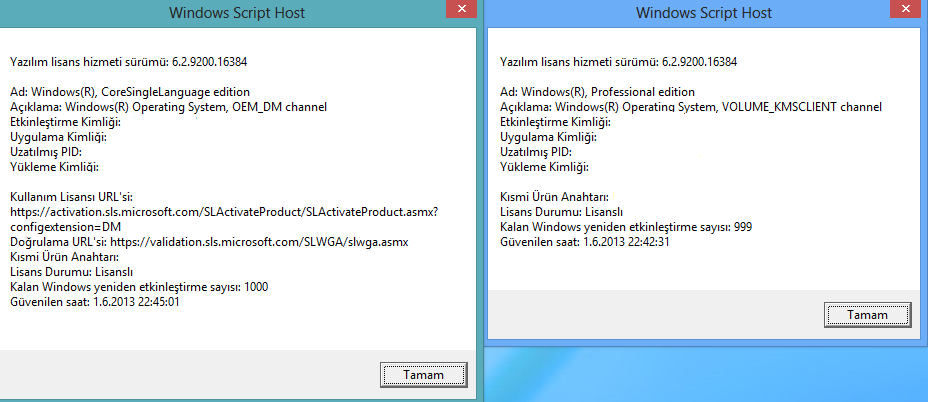
Task: Click the Professional edition name line
Action: [597, 92]
